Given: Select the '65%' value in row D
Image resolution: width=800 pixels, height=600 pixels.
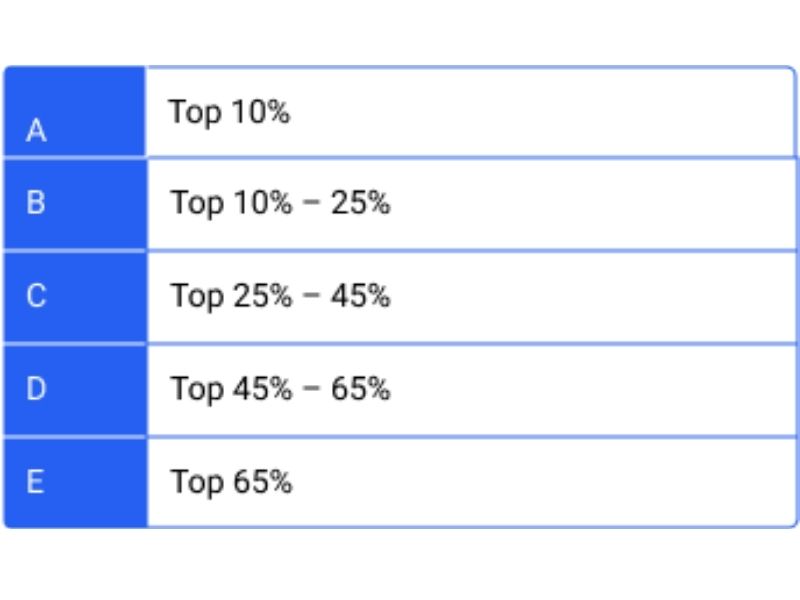Looking at the screenshot, I should click(360, 389).
